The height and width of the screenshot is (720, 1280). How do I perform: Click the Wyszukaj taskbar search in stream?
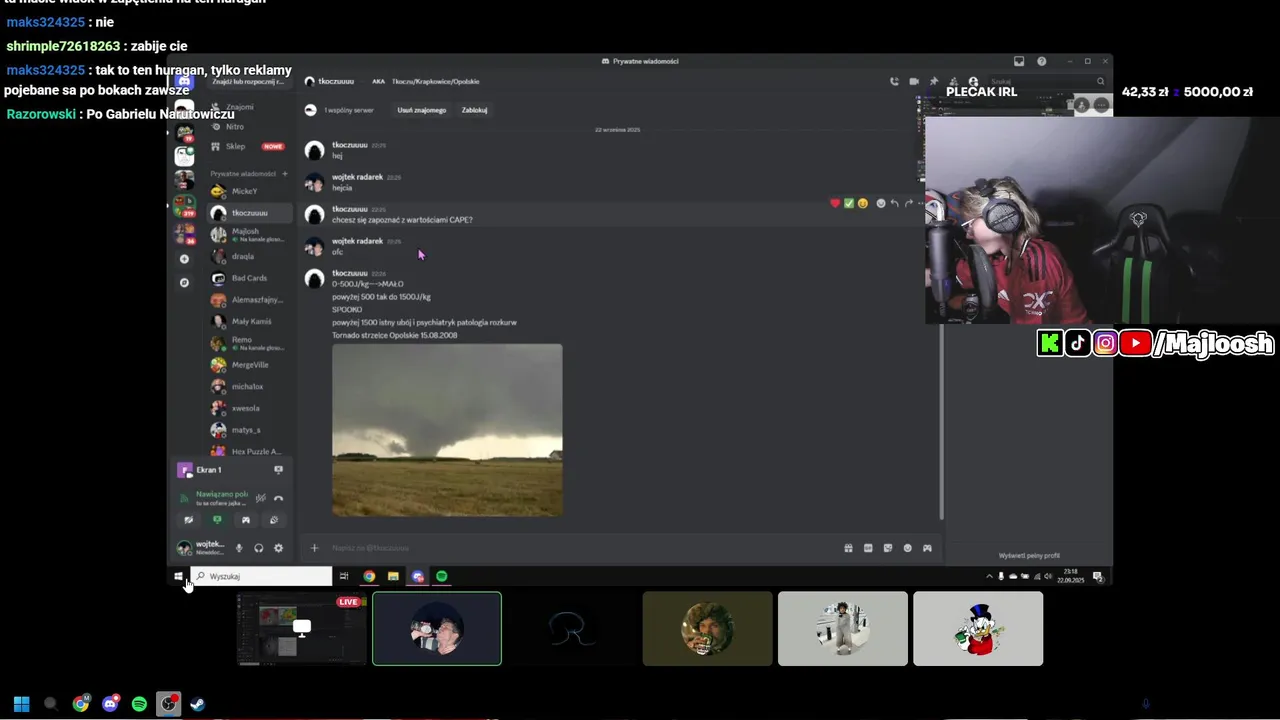tap(261, 576)
